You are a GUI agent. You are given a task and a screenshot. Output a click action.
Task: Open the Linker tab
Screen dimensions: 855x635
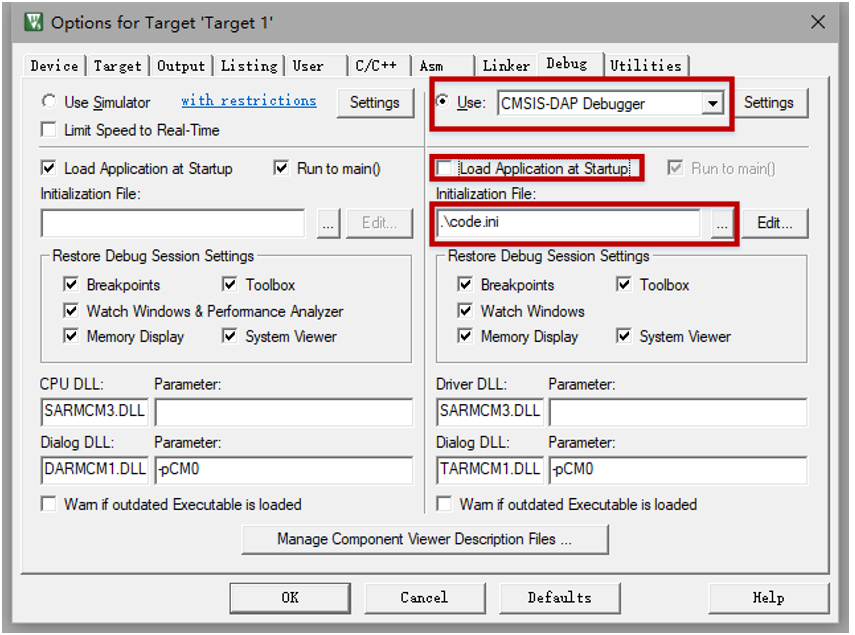(x=506, y=66)
